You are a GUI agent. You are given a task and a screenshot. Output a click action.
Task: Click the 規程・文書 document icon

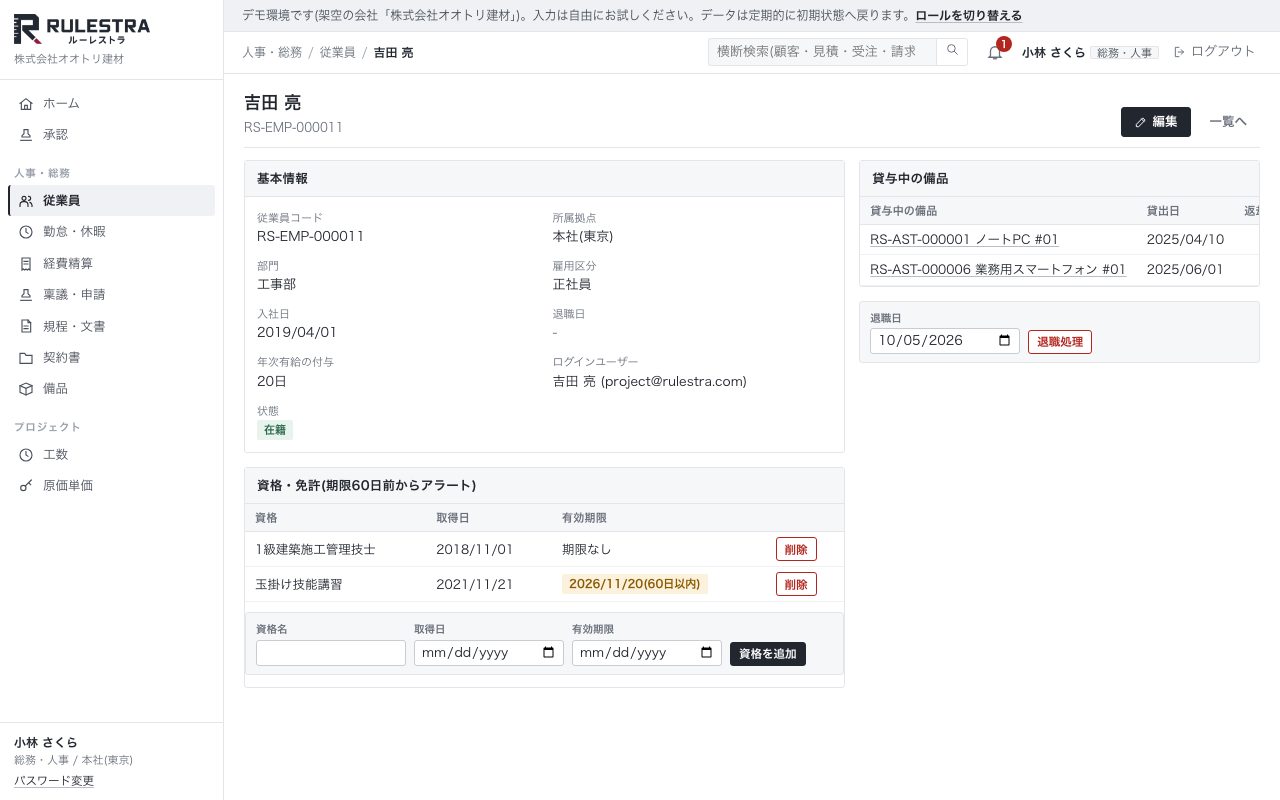point(26,326)
